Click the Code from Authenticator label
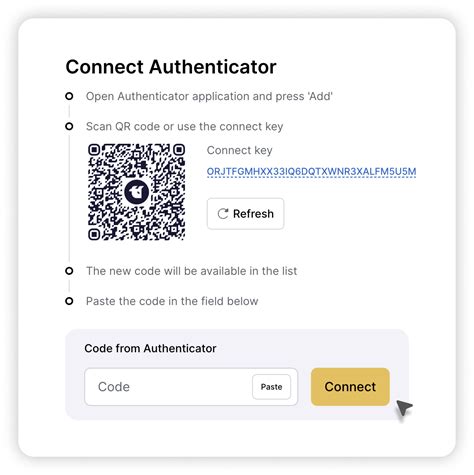474x475 pixels. click(x=150, y=348)
